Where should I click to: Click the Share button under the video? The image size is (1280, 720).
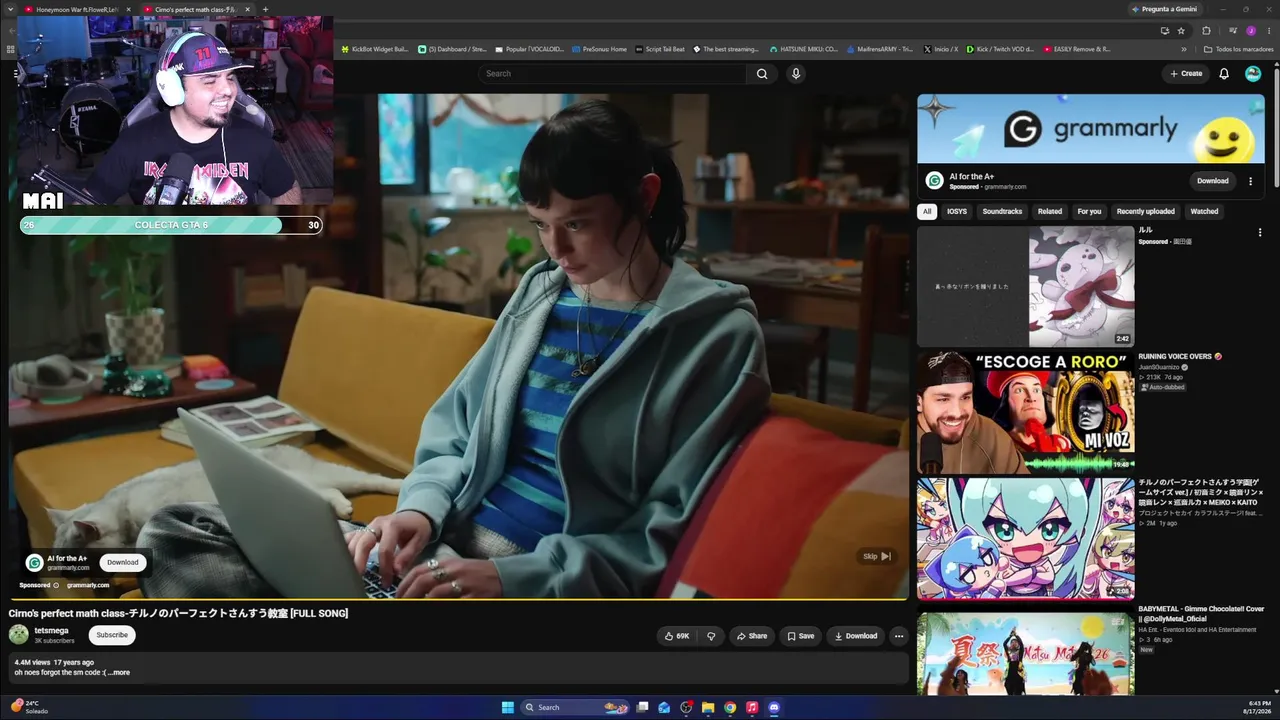tap(751, 636)
